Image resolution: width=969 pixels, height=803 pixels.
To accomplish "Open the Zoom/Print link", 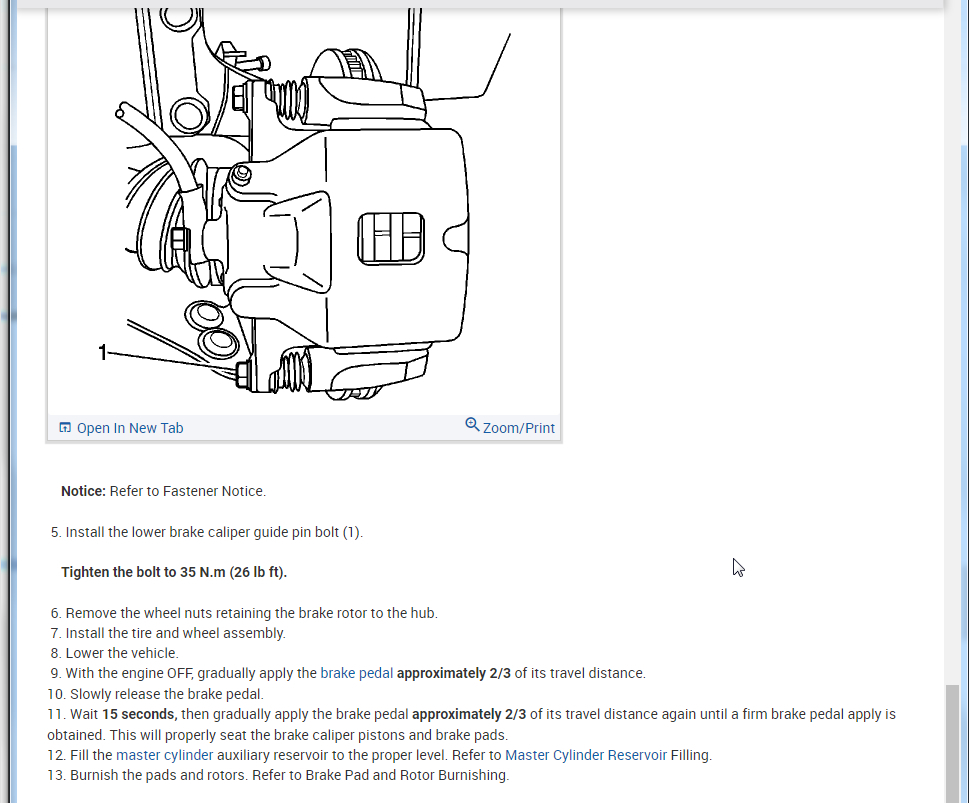I will coord(518,428).
